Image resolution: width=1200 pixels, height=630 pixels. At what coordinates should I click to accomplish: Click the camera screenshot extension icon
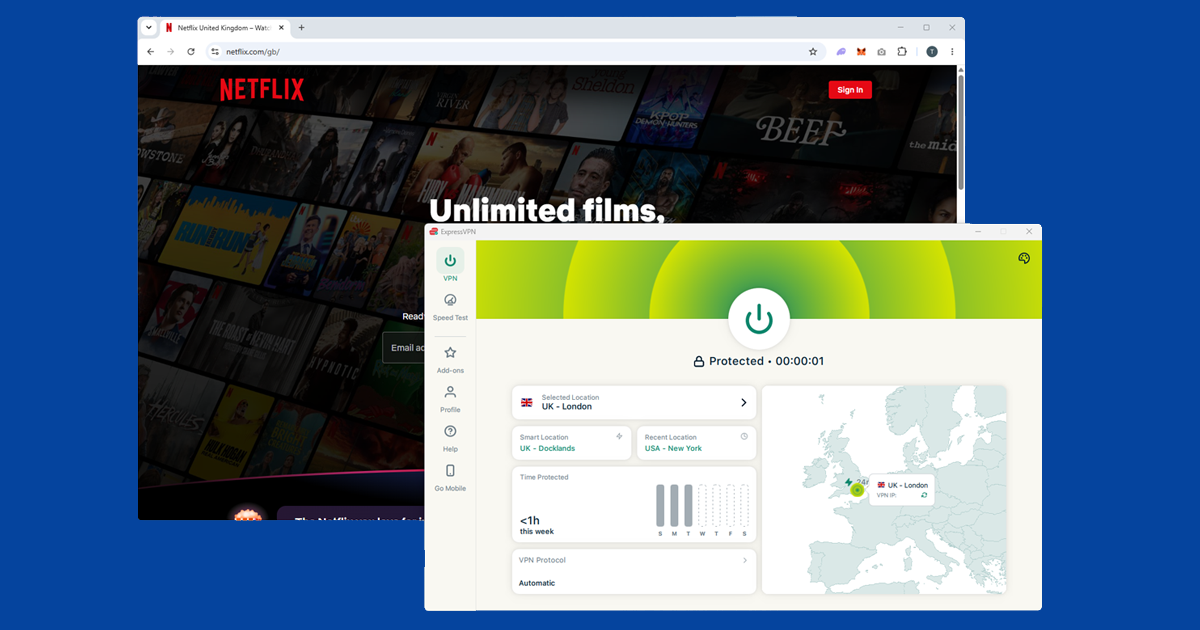881,51
